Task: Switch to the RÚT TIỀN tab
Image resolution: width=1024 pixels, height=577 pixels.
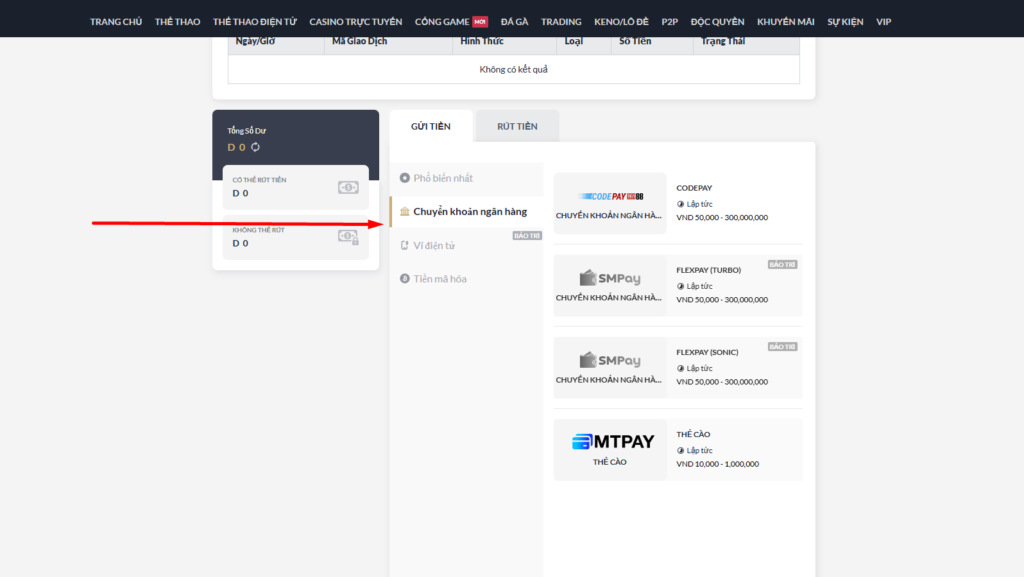Action: [x=517, y=126]
